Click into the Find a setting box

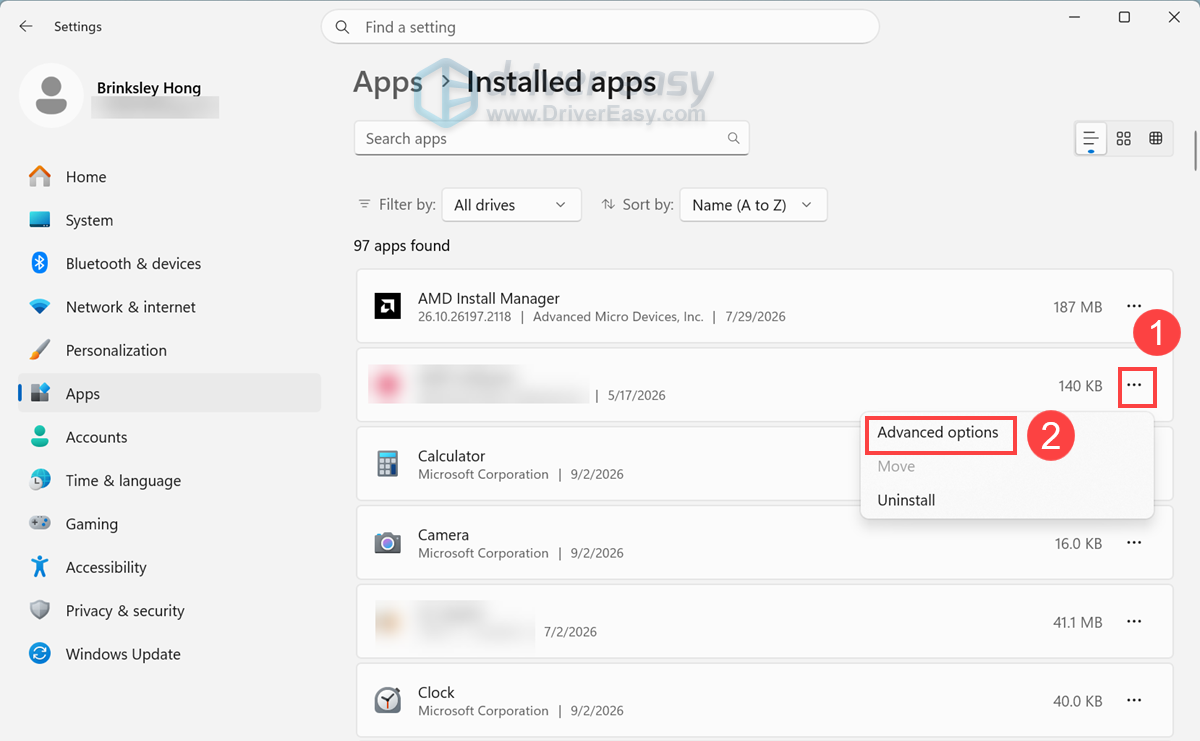click(x=600, y=27)
